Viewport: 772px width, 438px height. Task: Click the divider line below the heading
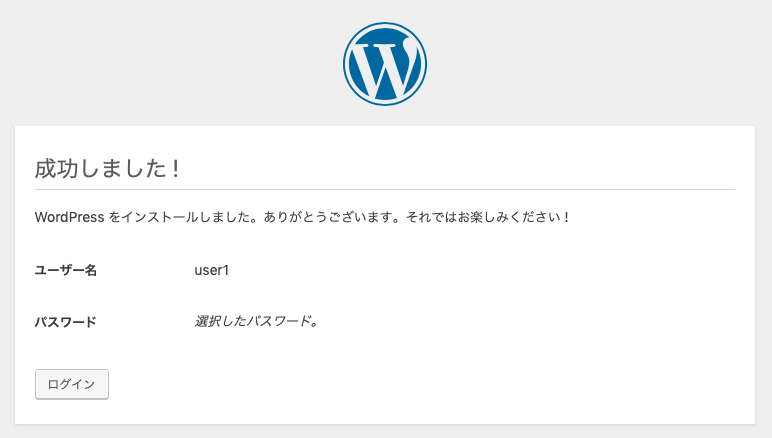(x=385, y=189)
